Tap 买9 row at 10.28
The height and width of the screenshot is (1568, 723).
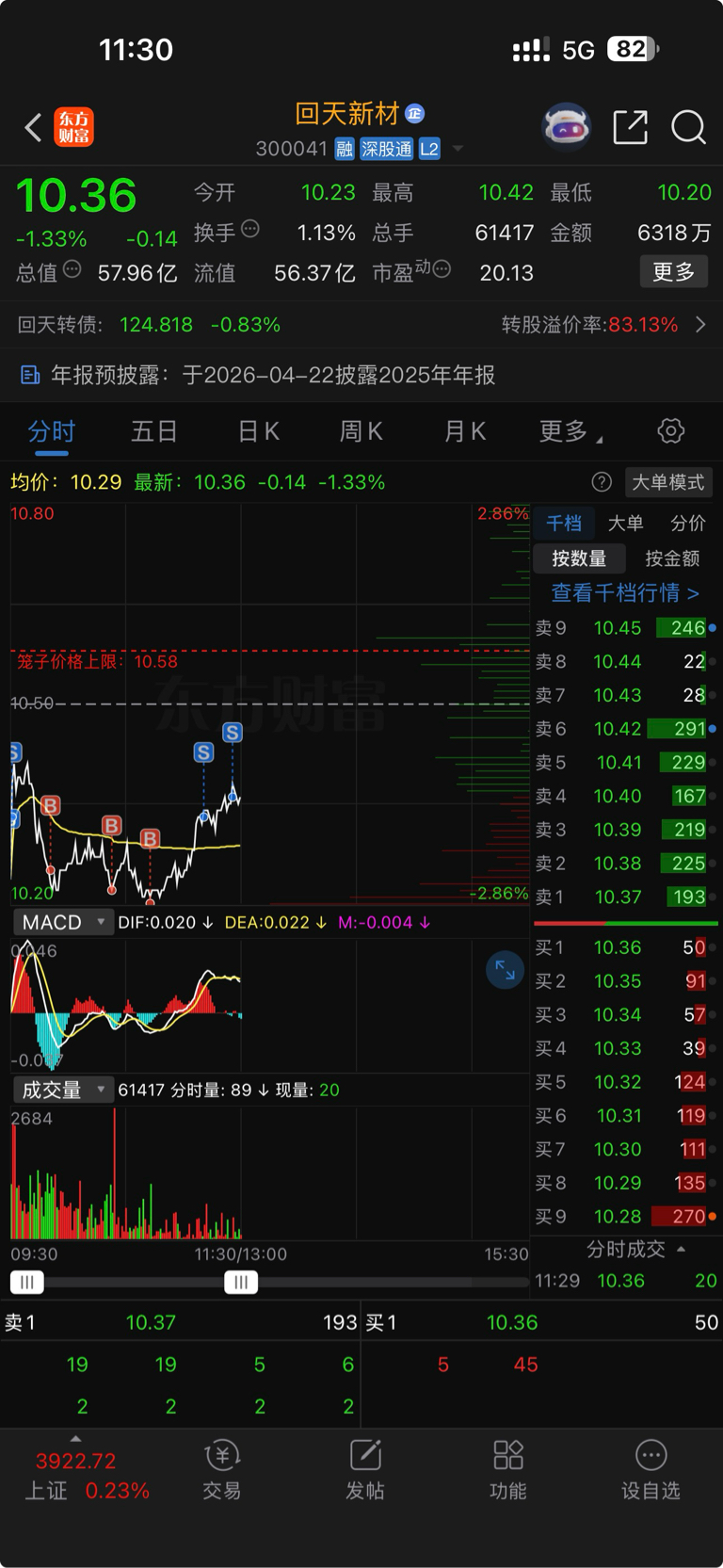(625, 1217)
